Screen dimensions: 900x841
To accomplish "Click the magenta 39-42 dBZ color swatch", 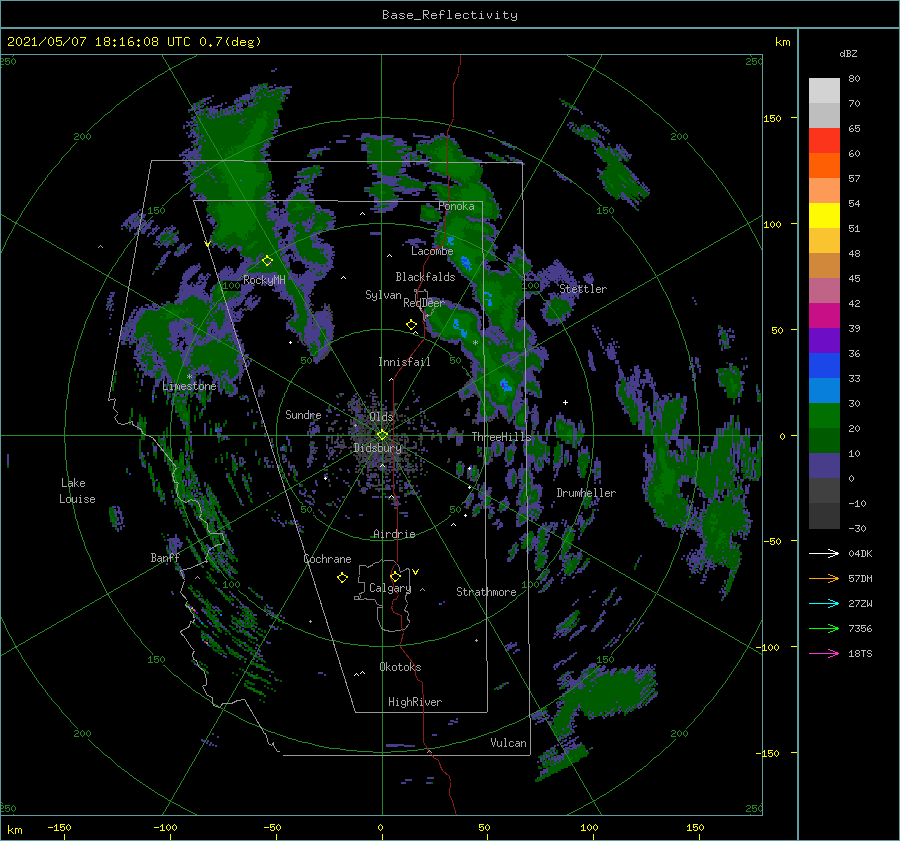I will click(824, 316).
